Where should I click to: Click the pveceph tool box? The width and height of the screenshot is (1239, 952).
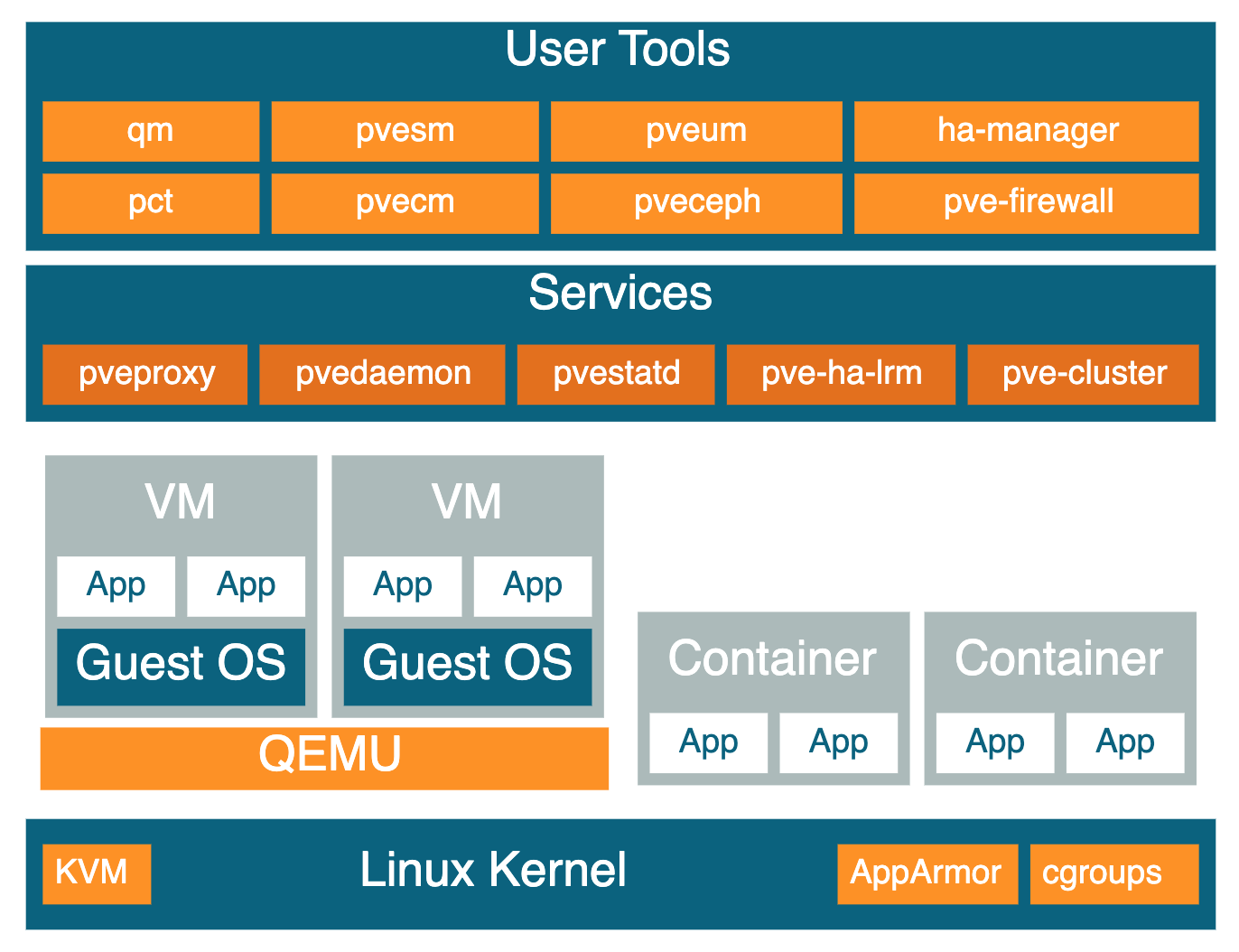pos(696,203)
